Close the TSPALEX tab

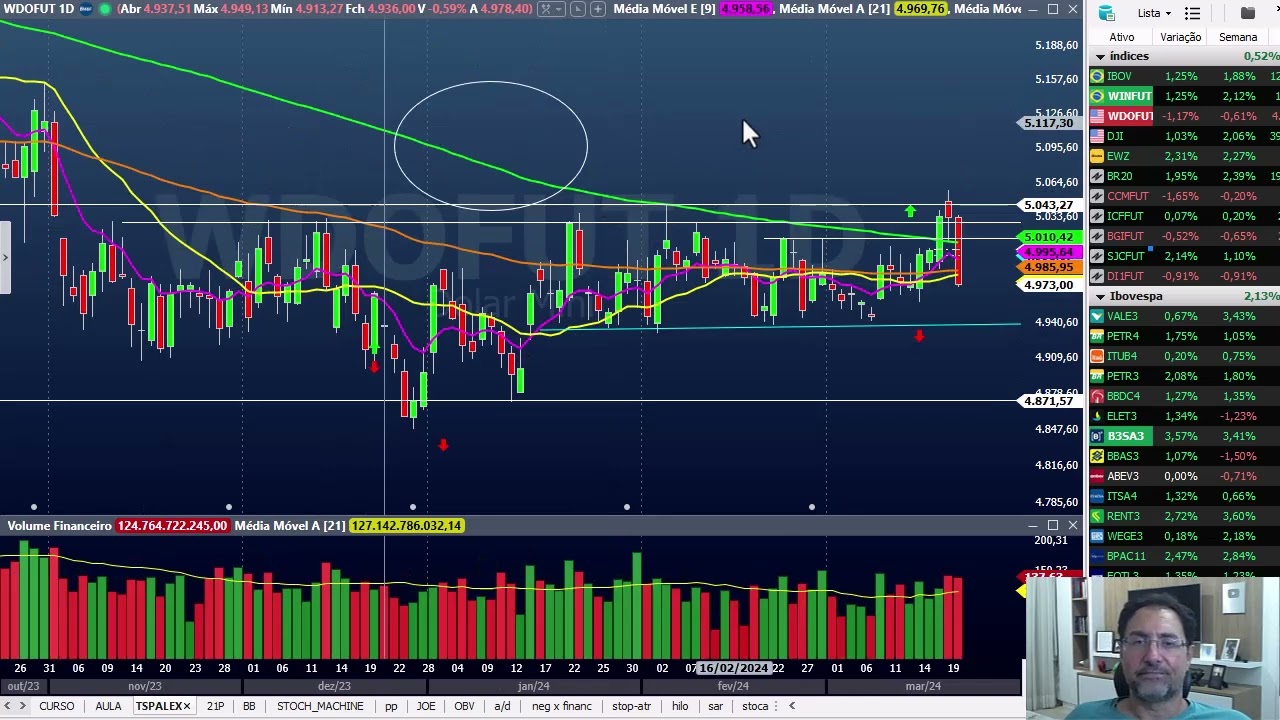[x=187, y=707]
